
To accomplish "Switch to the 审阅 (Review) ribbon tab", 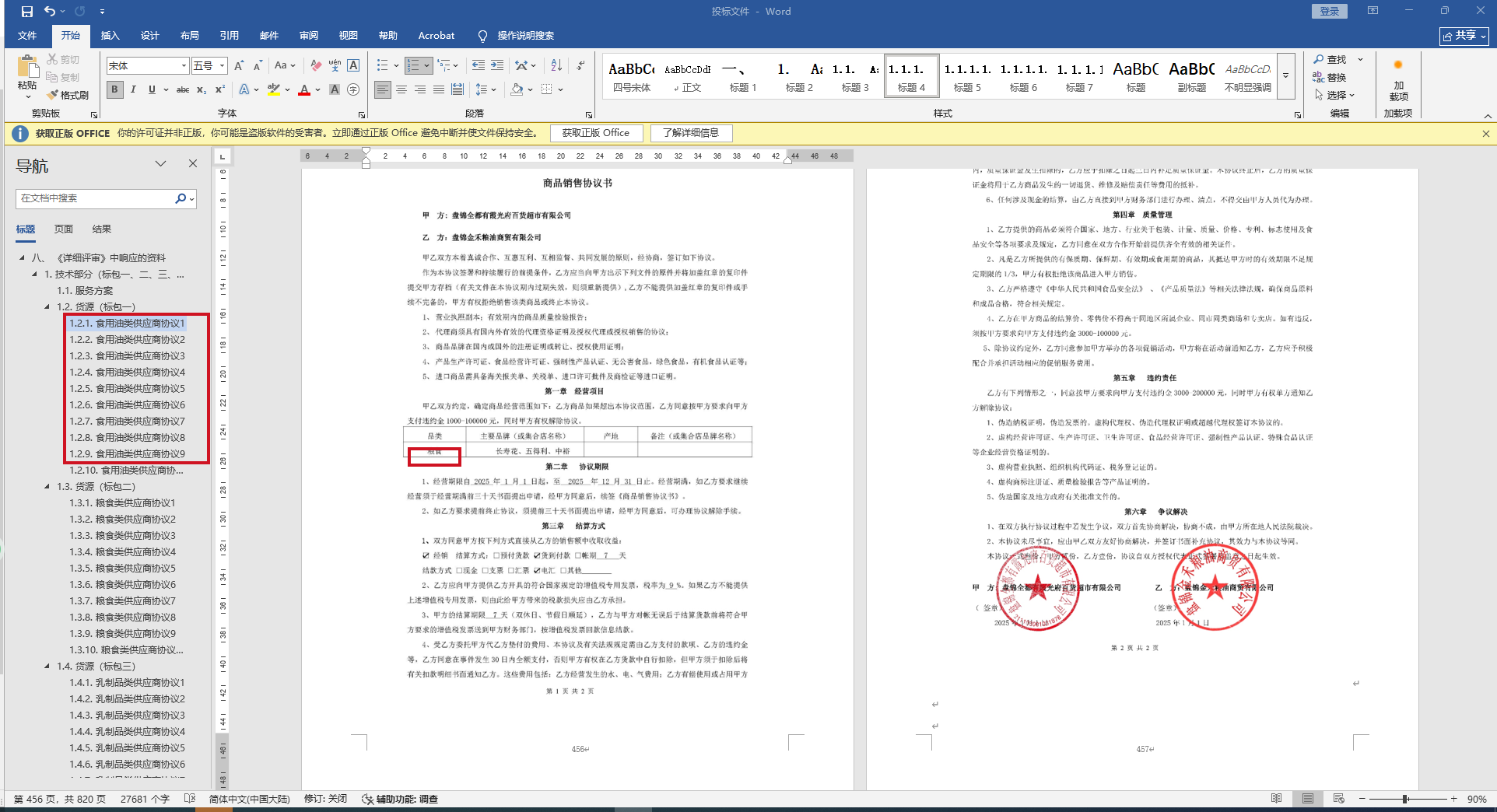I will click(309, 36).
